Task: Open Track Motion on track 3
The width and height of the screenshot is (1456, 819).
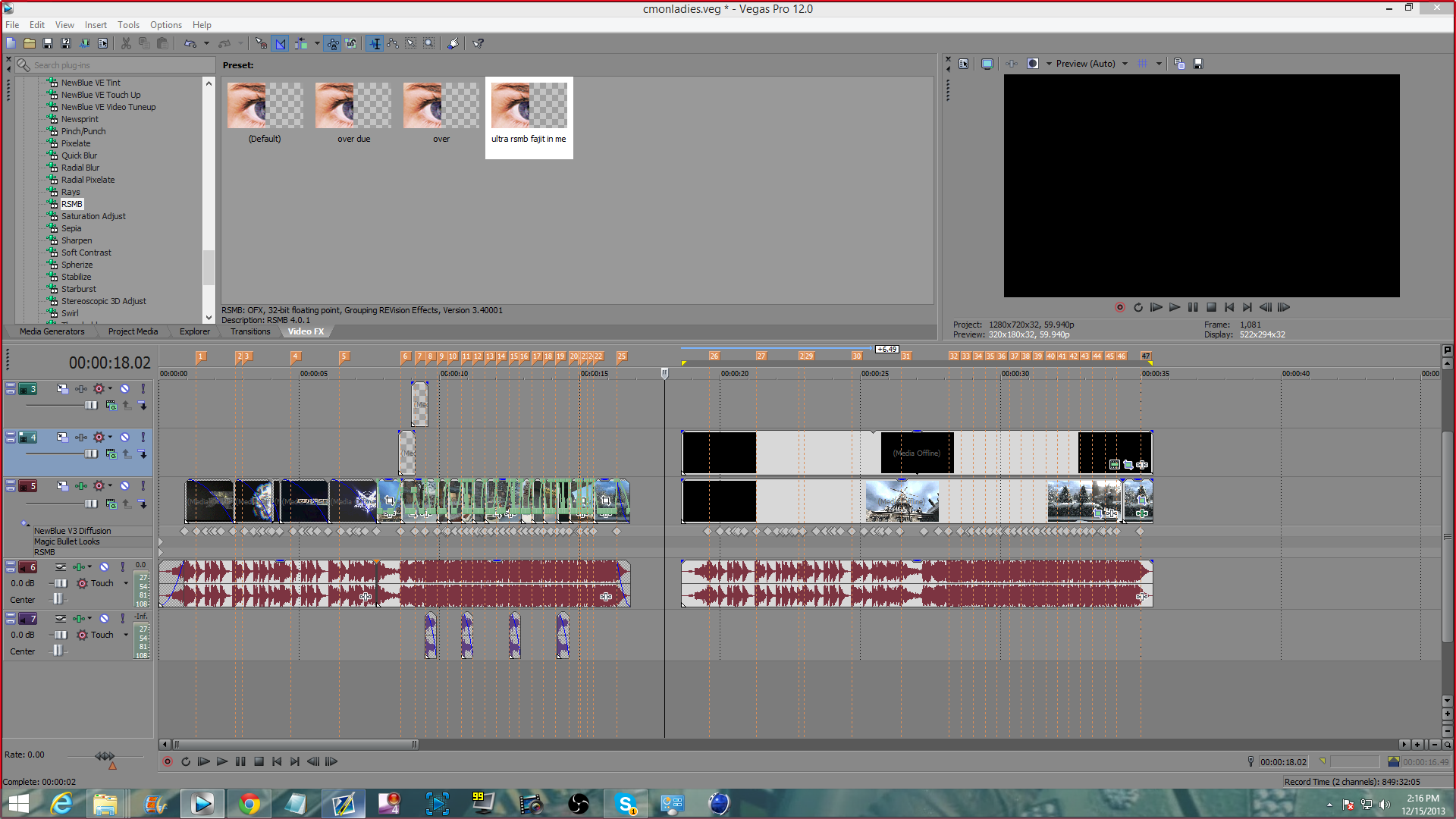Action: pyautogui.click(x=62, y=389)
